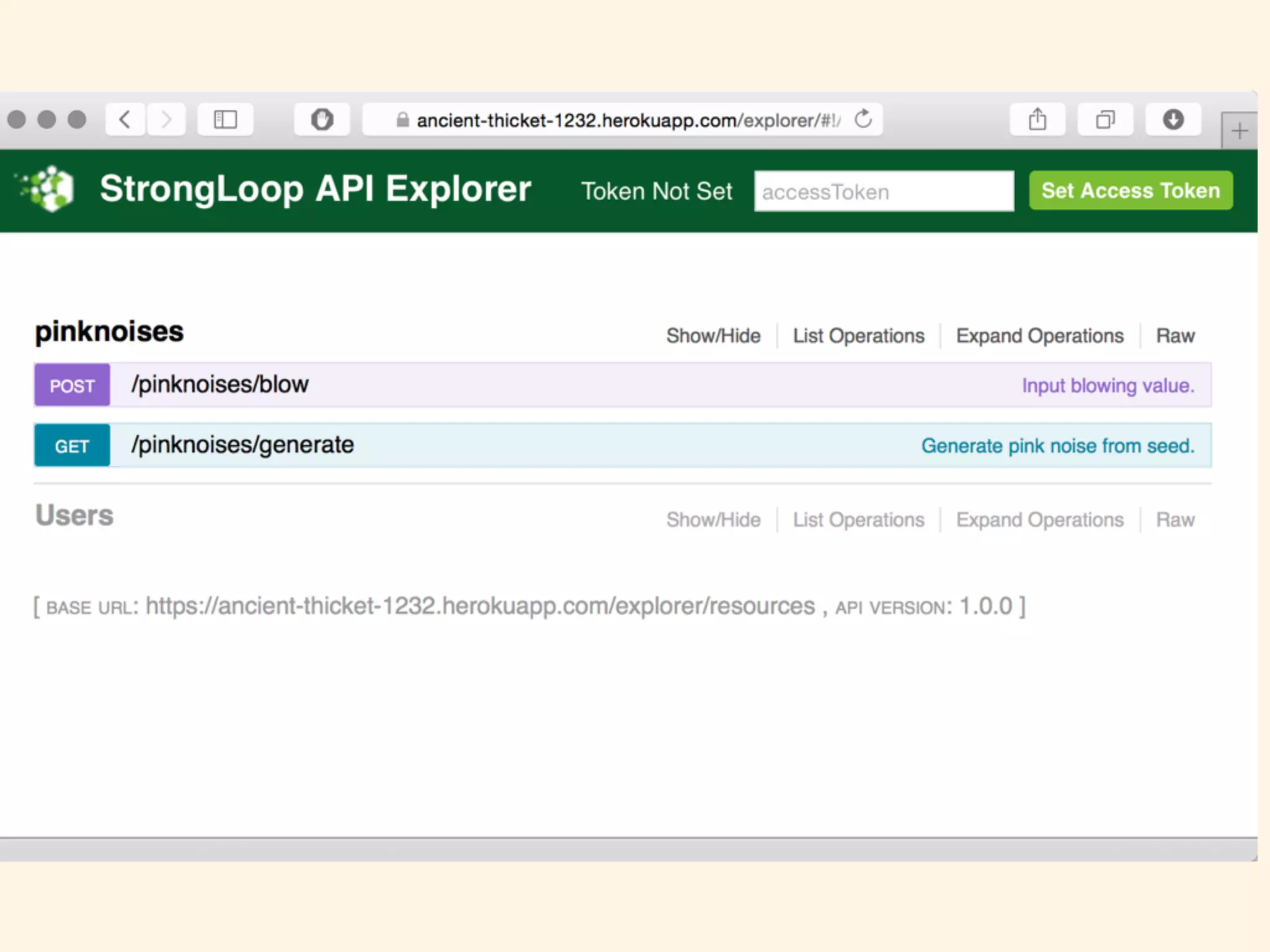Open Raw link for Users
The height and width of the screenshot is (952, 1270).
pos(1175,519)
